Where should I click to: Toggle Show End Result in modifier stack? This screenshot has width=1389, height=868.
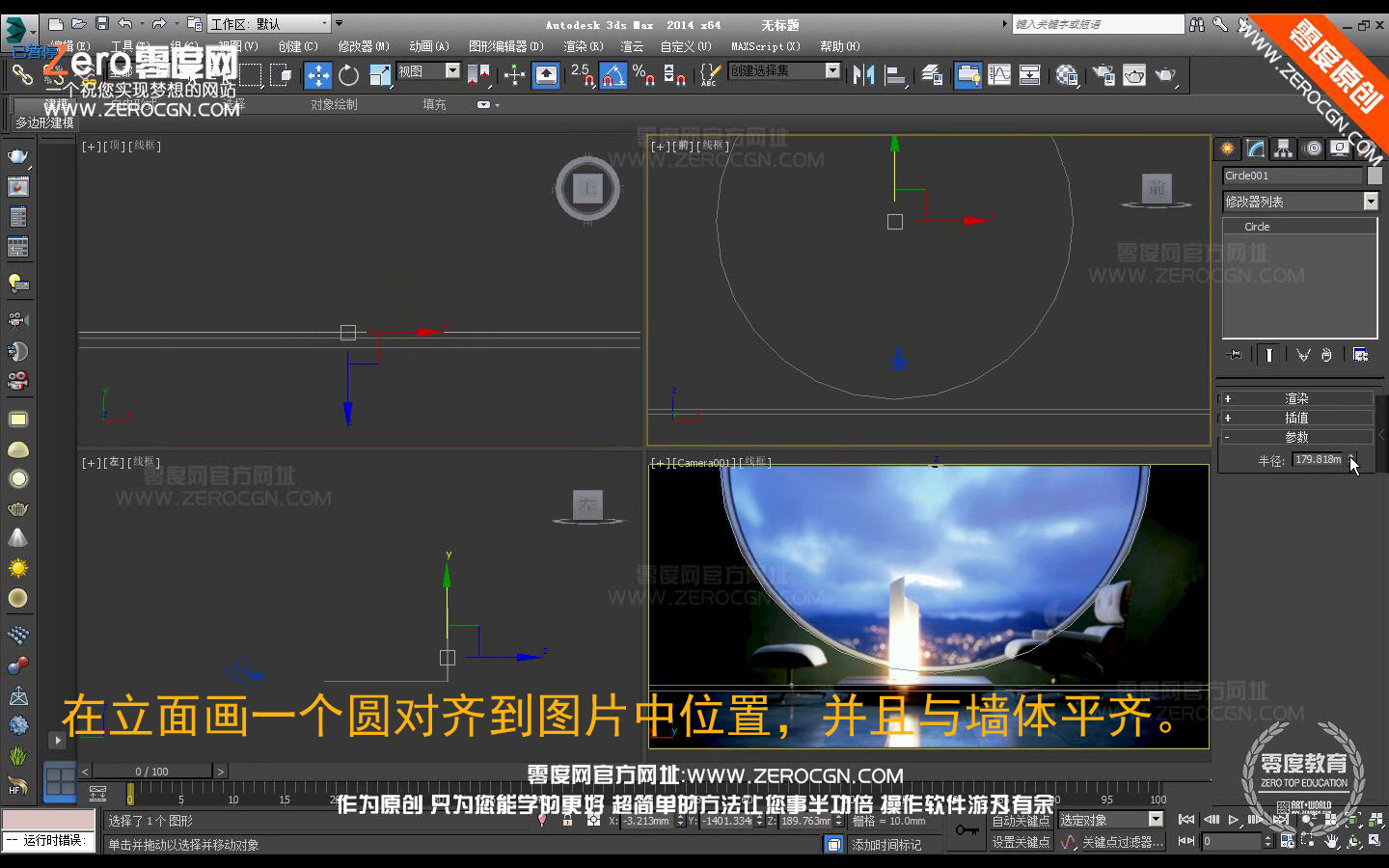[x=1269, y=355]
